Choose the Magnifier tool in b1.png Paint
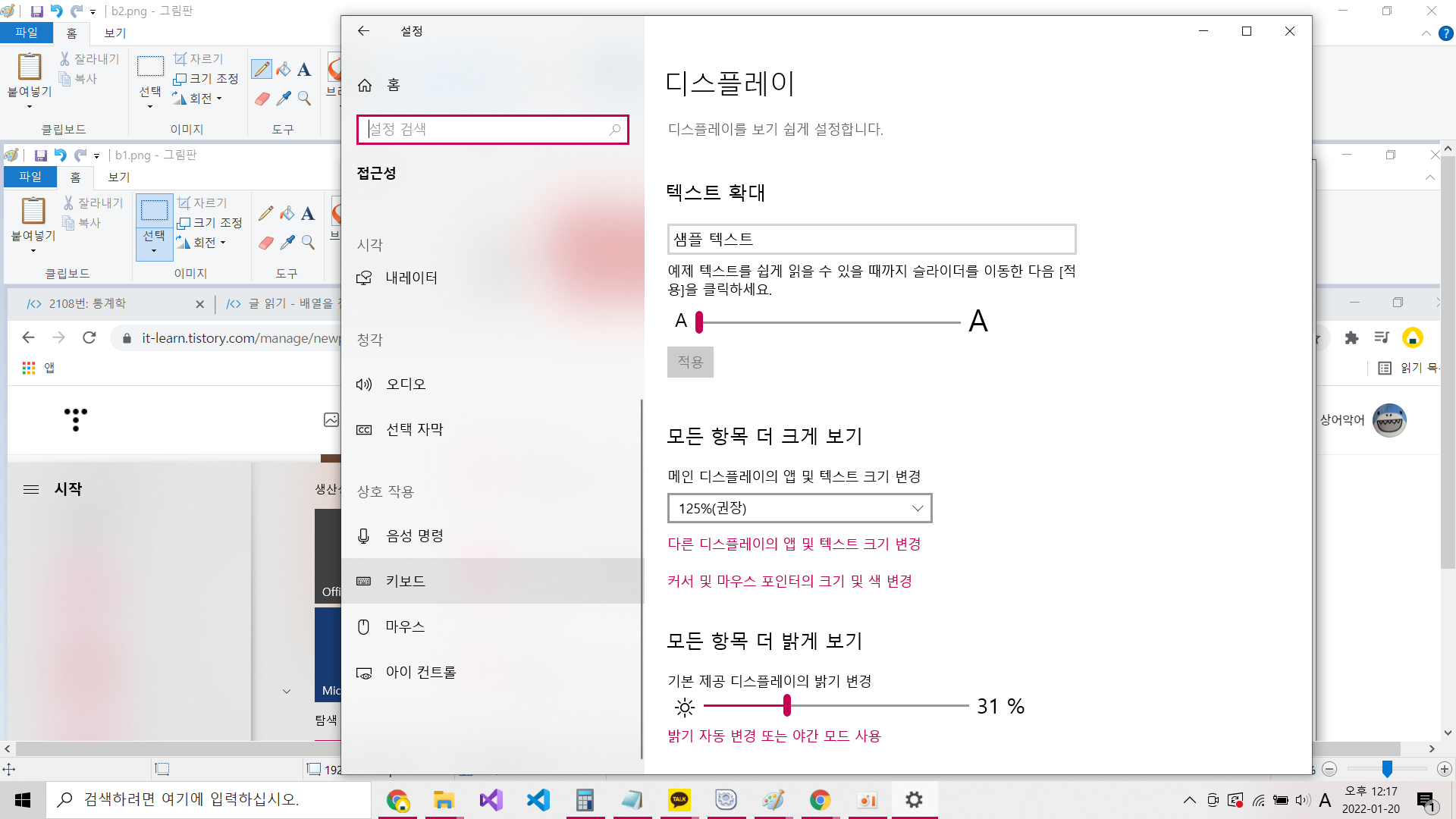The image size is (1456, 819). (308, 243)
